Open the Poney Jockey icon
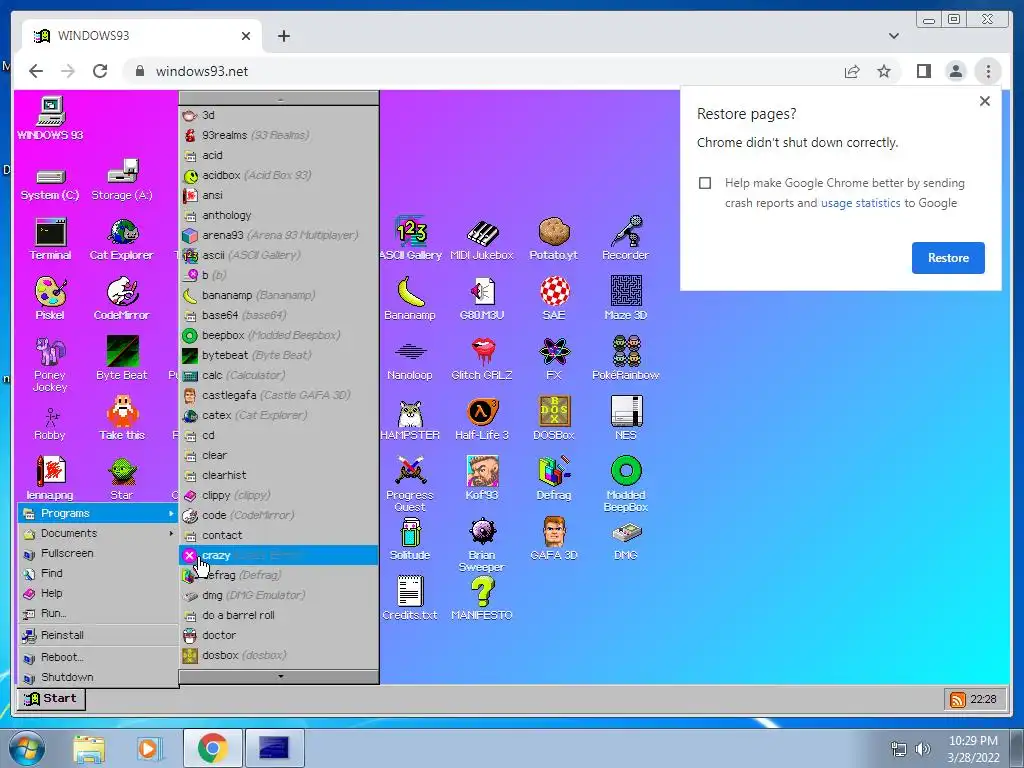The width and height of the screenshot is (1024, 768). pyautogui.click(x=50, y=364)
